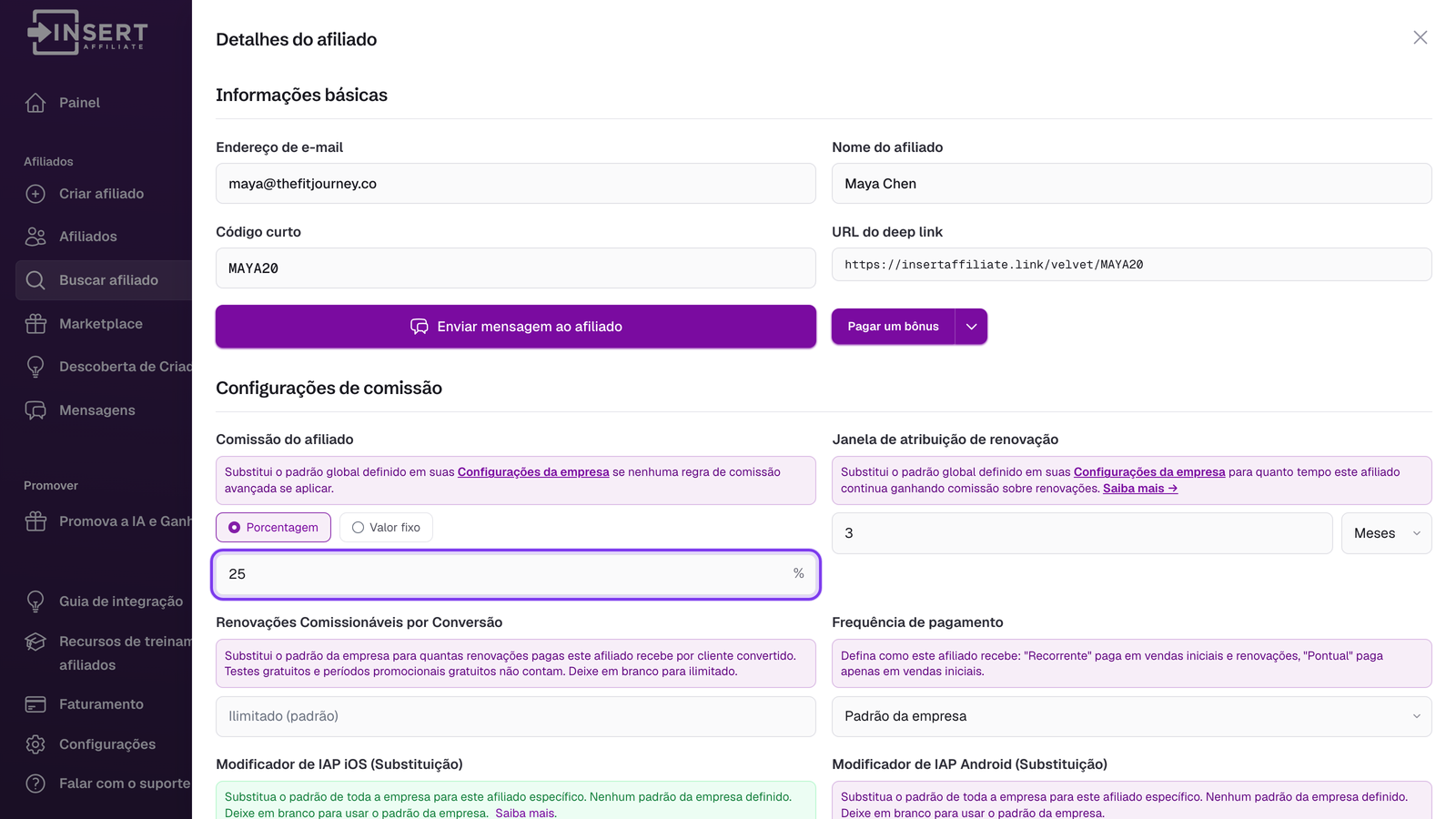Click Enviar mensagem ao afiliado button
This screenshot has width=1456, height=819.
(516, 327)
